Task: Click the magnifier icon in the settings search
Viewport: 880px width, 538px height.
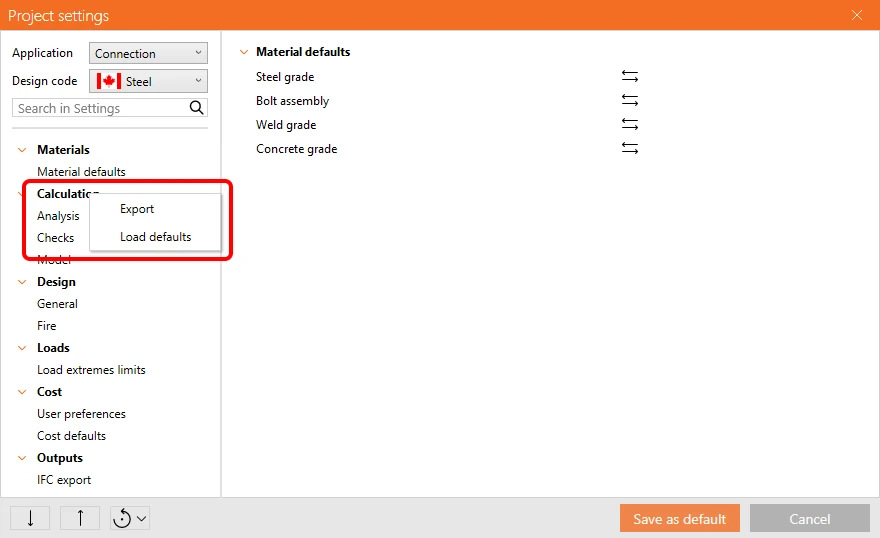Action: point(196,108)
